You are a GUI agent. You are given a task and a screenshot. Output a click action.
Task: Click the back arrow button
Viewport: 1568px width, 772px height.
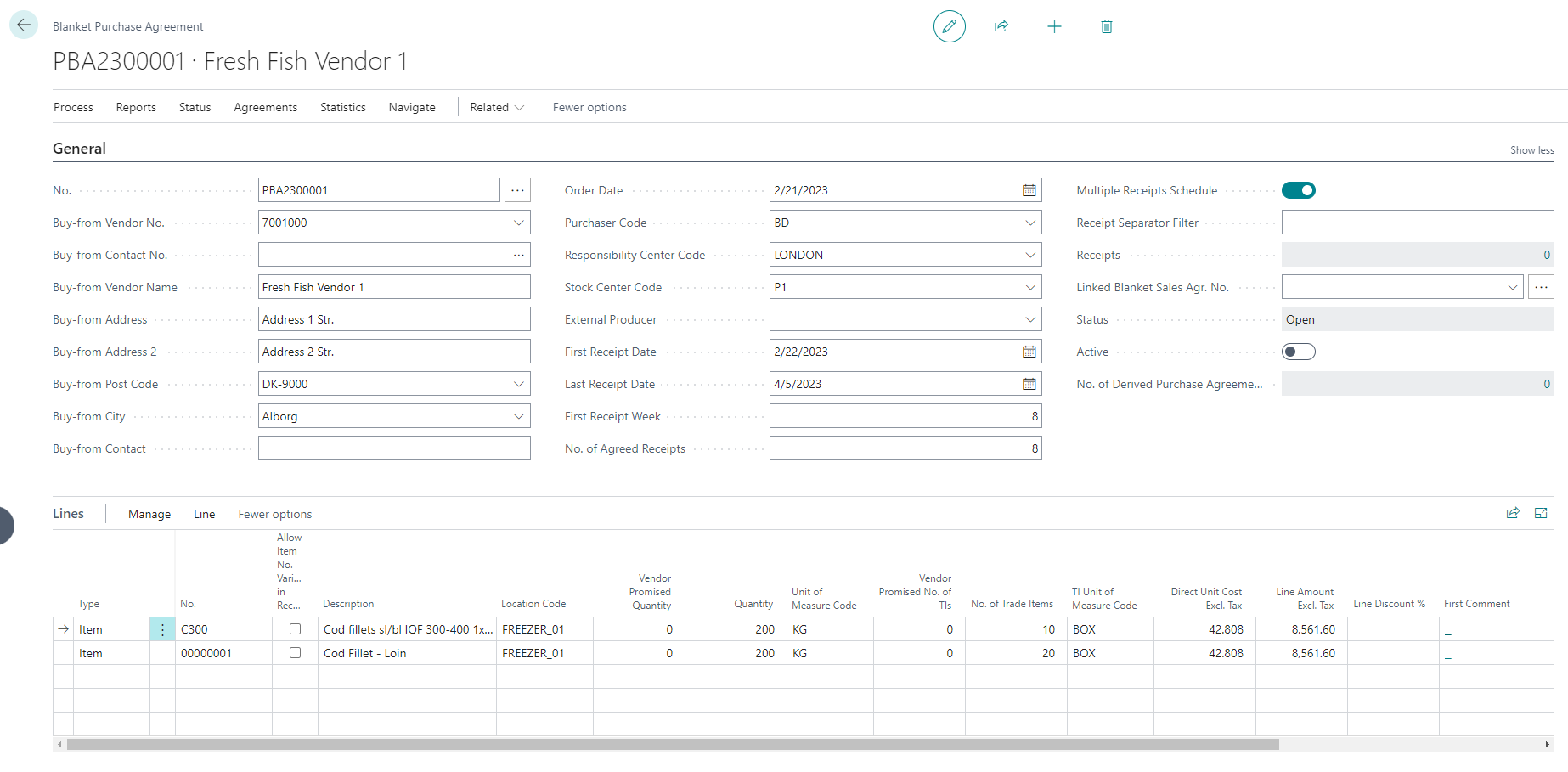point(24,25)
